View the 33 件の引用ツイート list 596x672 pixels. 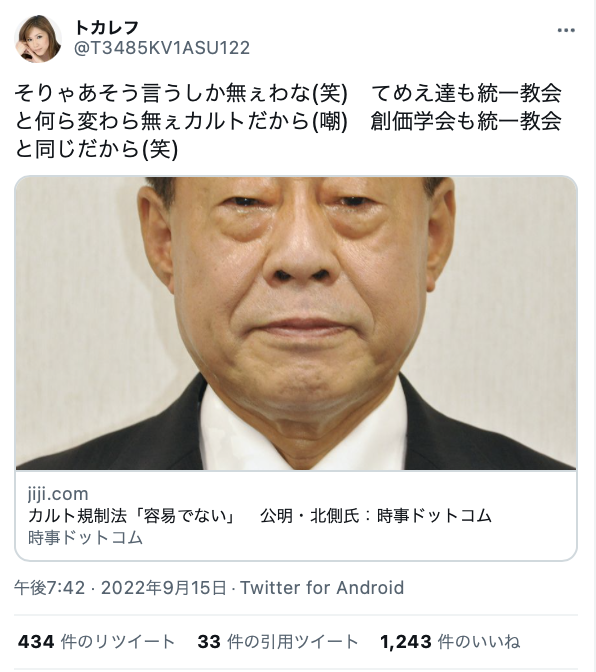(278, 642)
